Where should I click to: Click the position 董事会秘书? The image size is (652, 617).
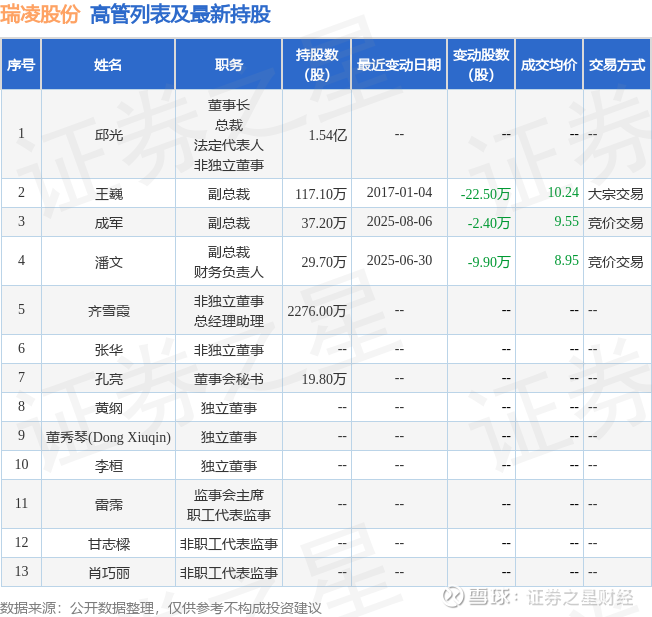pos(229,378)
